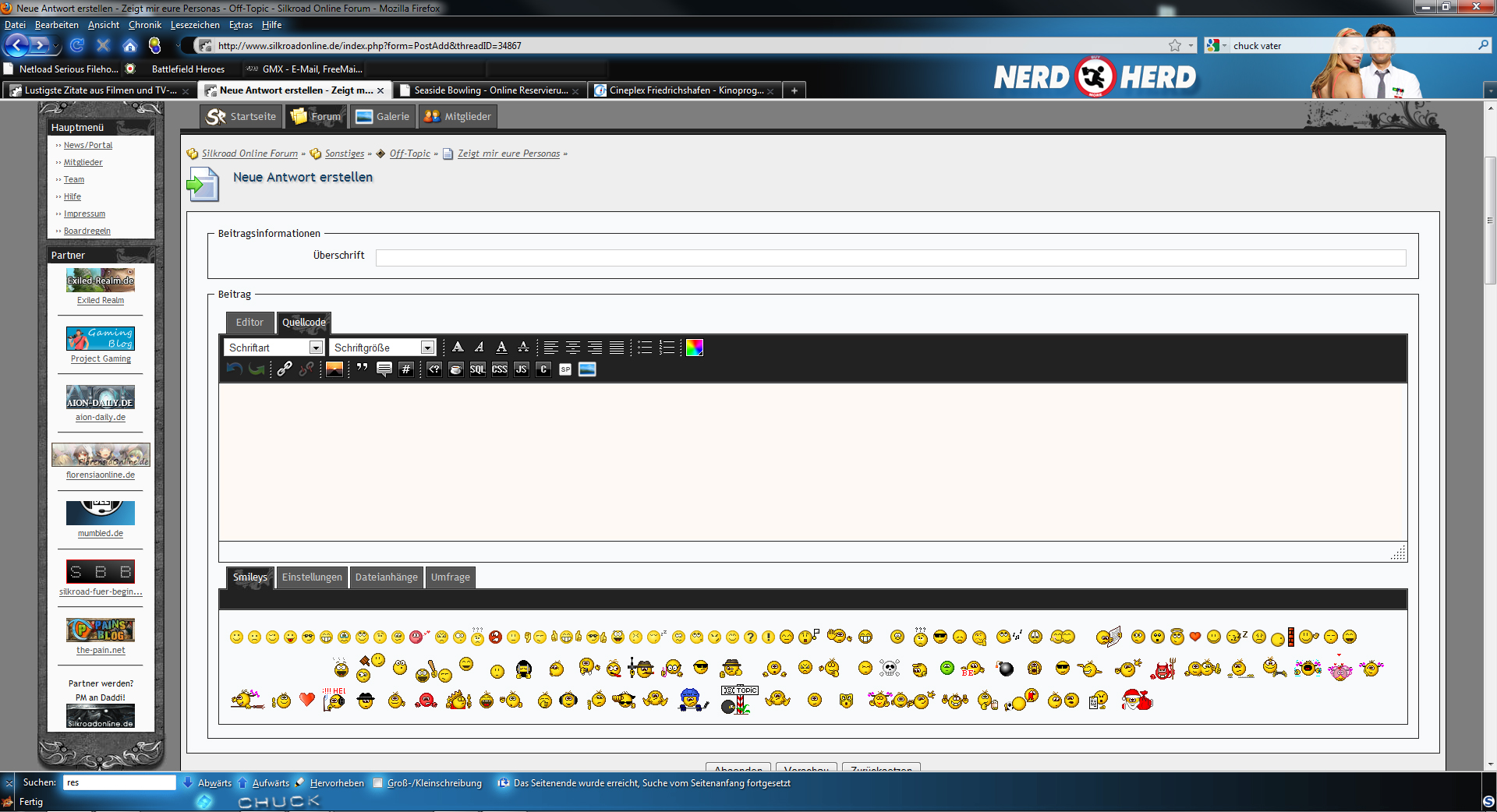This screenshot has width=1497, height=812.
Task: Switch to the Einstellungen tab
Action: [312, 577]
